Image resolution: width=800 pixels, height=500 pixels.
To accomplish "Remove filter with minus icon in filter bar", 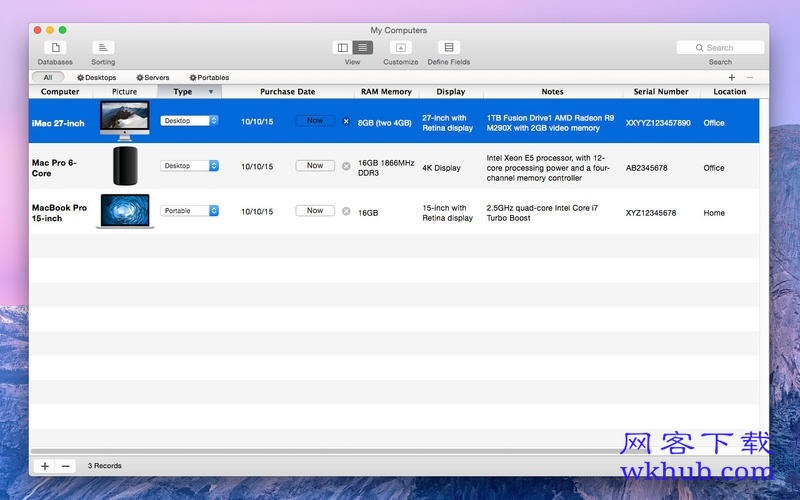I will tap(749, 78).
